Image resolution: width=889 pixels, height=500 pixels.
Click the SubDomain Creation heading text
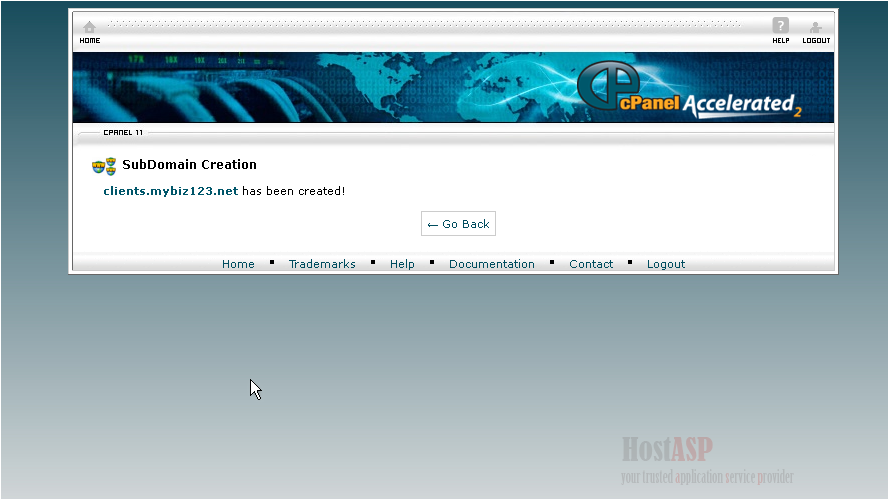189,165
